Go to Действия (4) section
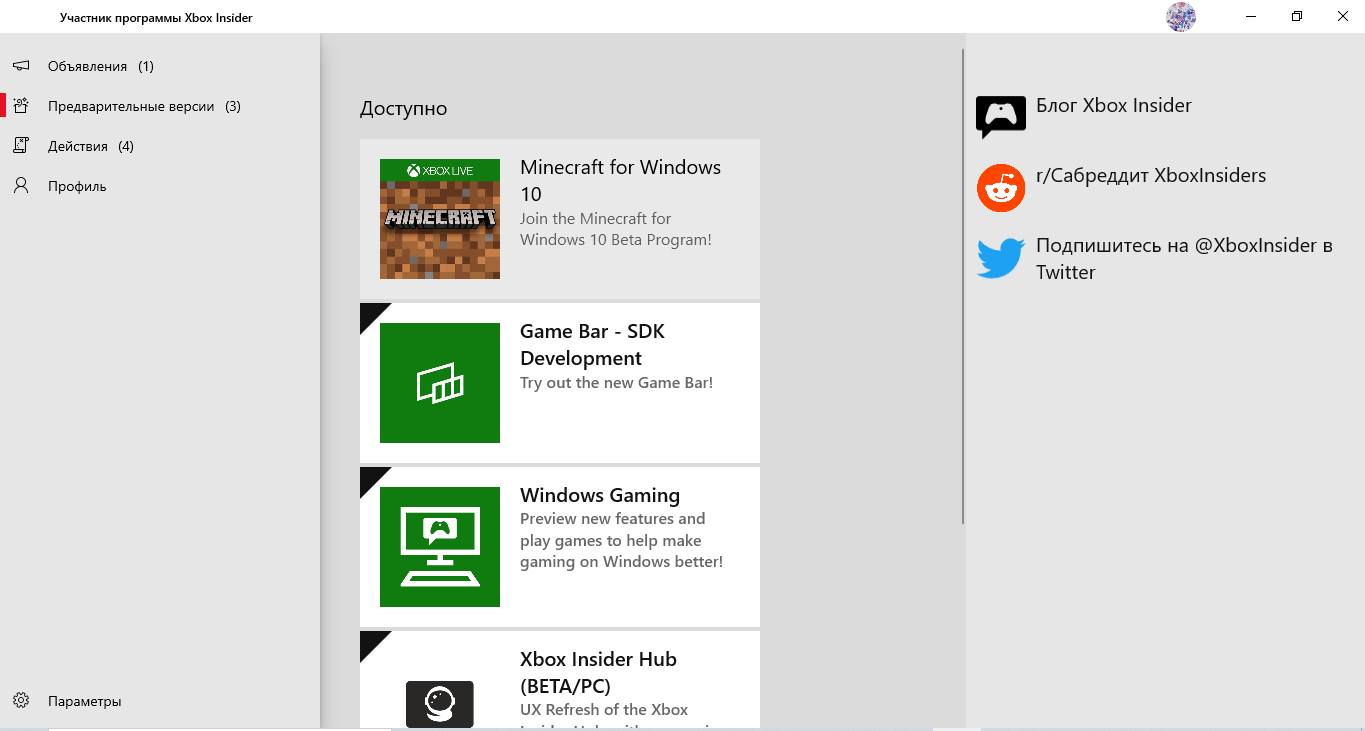The image size is (1365, 731). [160, 146]
